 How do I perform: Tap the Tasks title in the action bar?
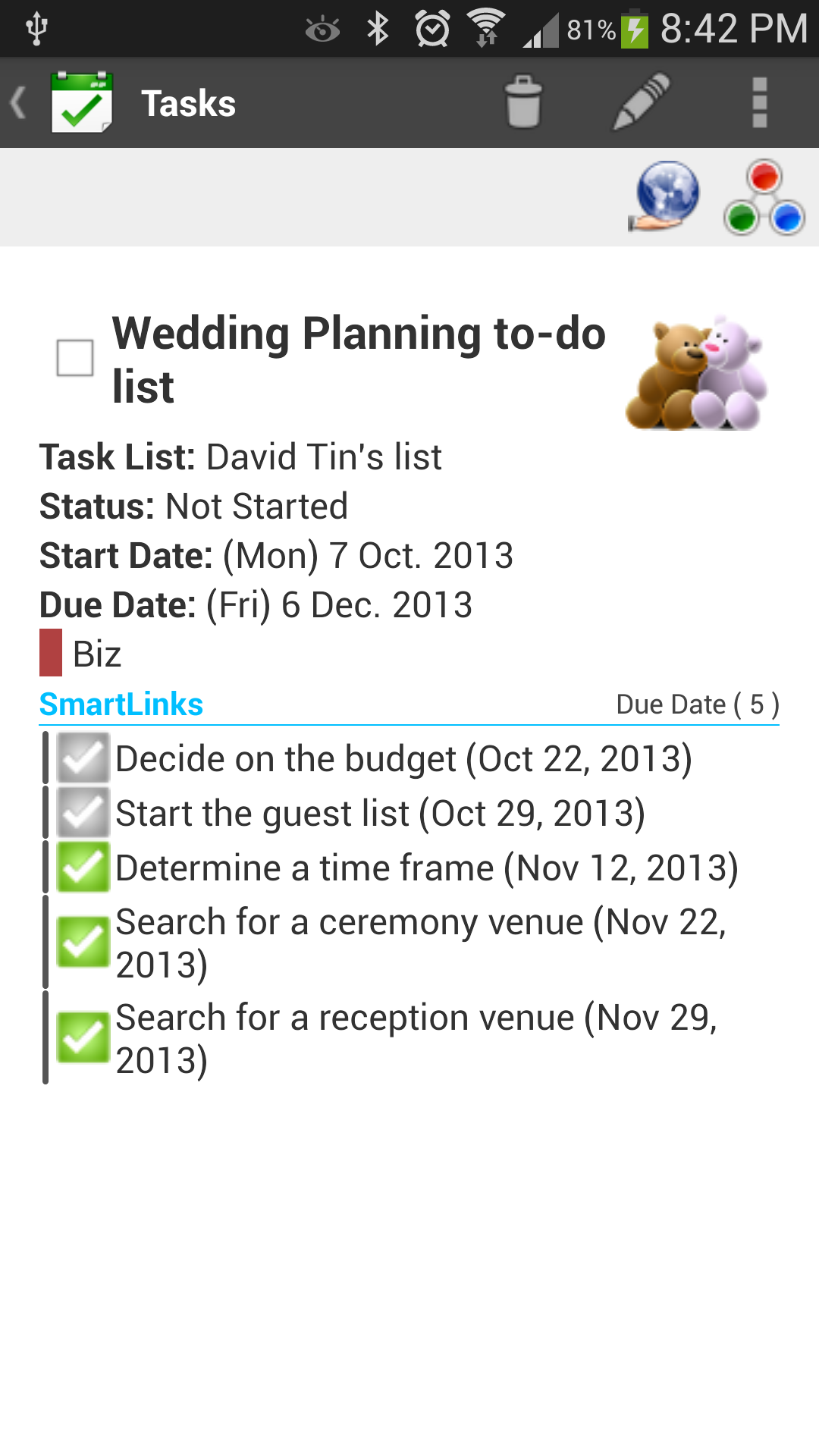(189, 103)
